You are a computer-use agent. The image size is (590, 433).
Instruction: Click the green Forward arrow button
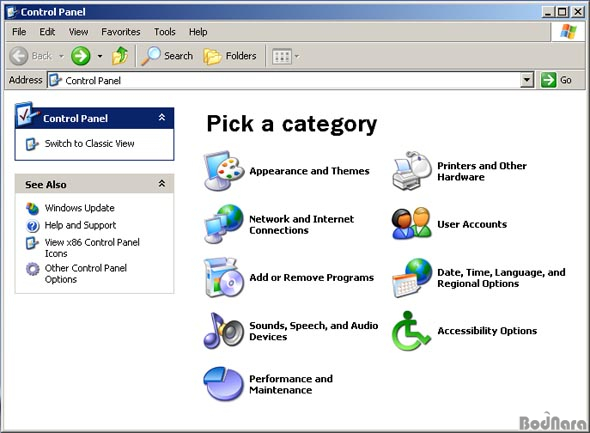[81, 56]
